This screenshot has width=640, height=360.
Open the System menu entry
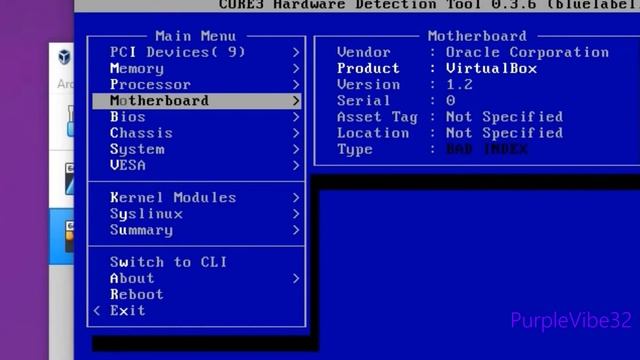coord(197,149)
